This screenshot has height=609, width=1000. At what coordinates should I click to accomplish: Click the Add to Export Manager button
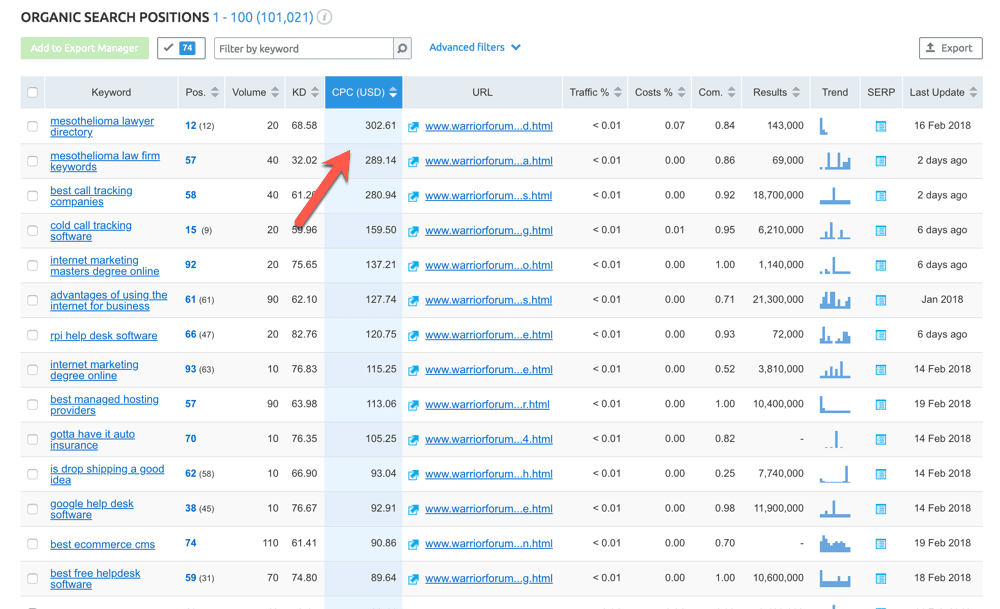(x=84, y=47)
